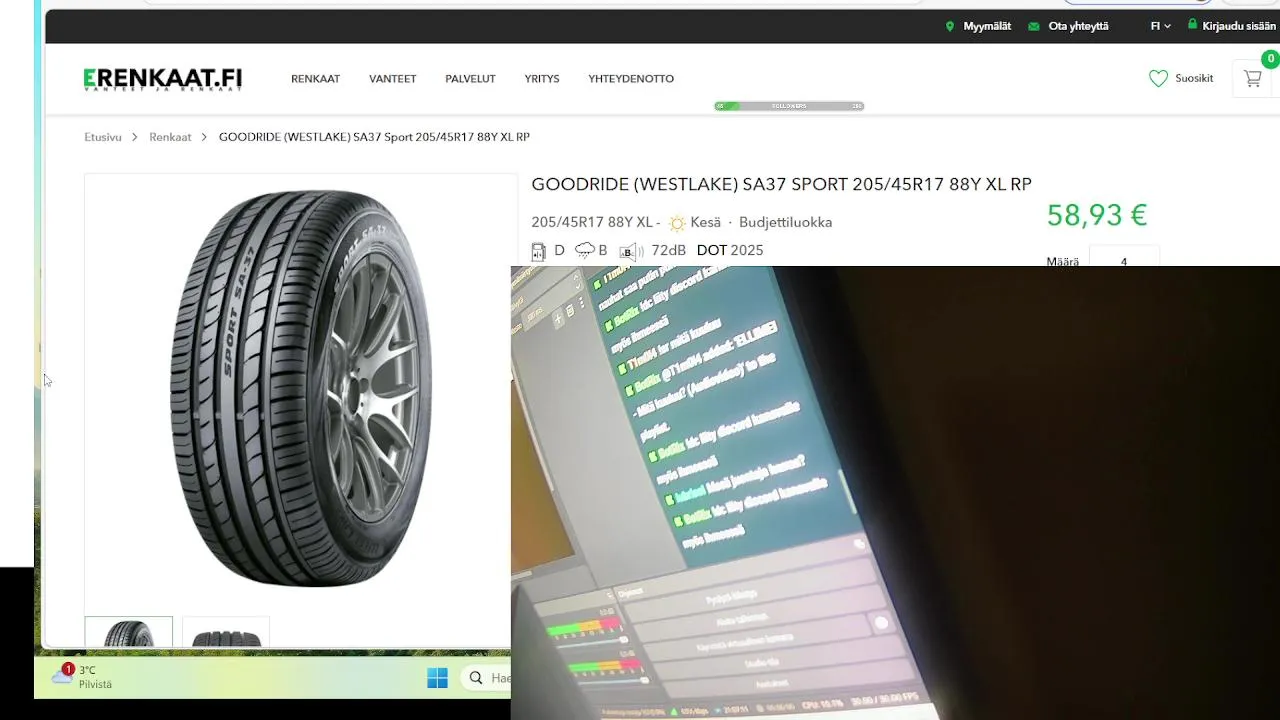Image resolution: width=1280 pixels, height=720 pixels.
Task: Click the Määrä quantity field
Action: (x=1124, y=257)
